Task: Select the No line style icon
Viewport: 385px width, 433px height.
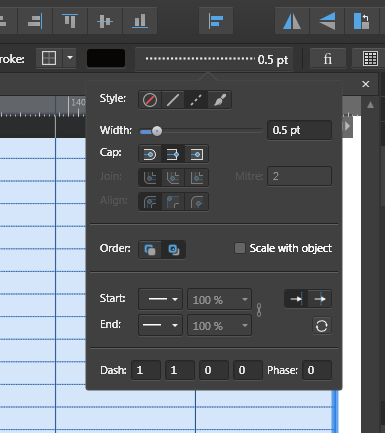Action: click(x=150, y=100)
